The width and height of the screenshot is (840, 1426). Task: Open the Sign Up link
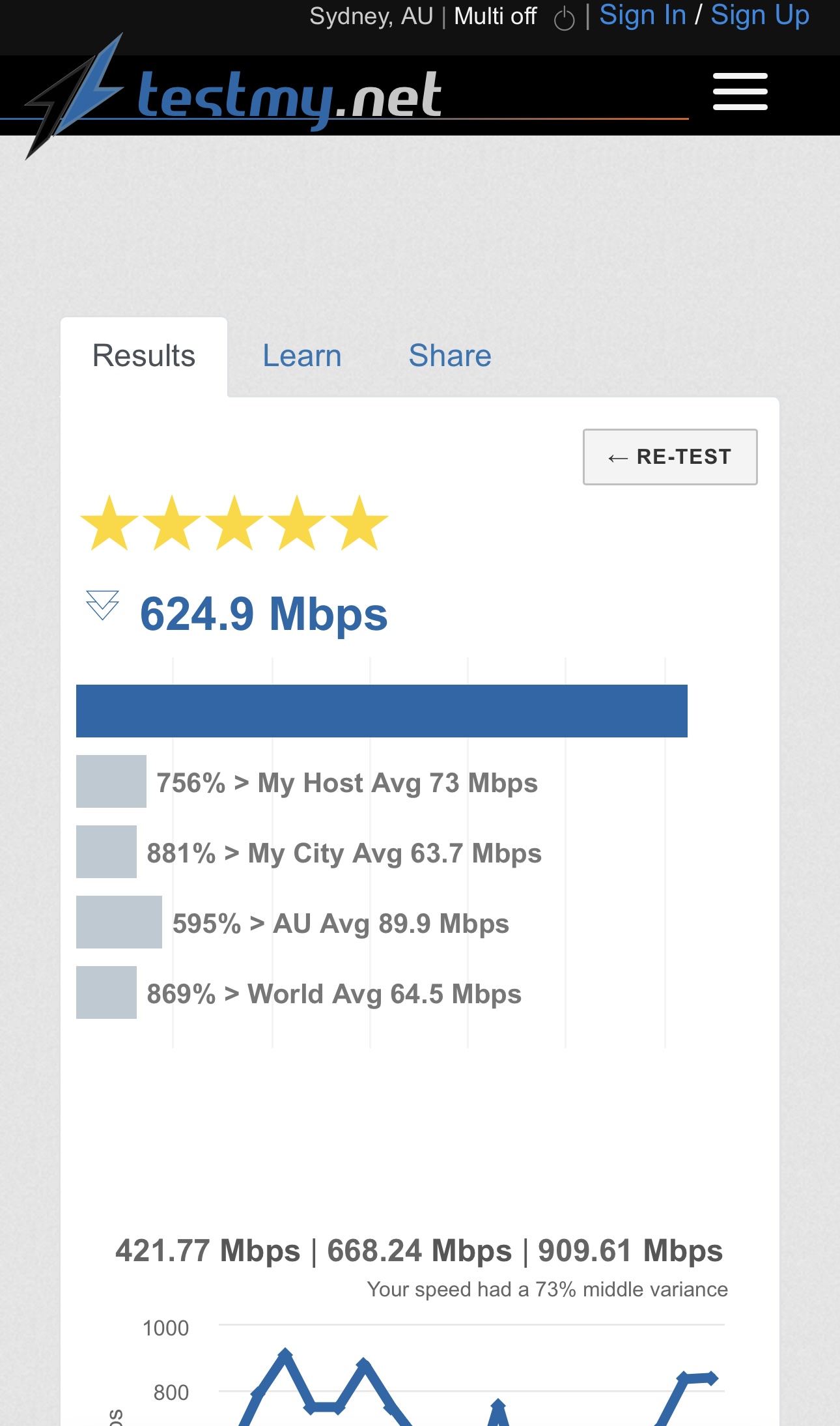[760, 15]
